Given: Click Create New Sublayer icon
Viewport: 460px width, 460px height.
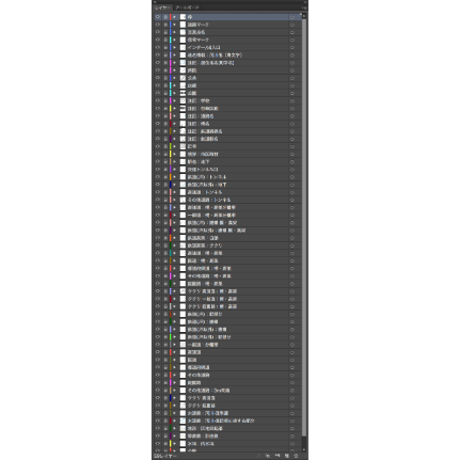Looking at the screenshot, I should click(x=277, y=455).
